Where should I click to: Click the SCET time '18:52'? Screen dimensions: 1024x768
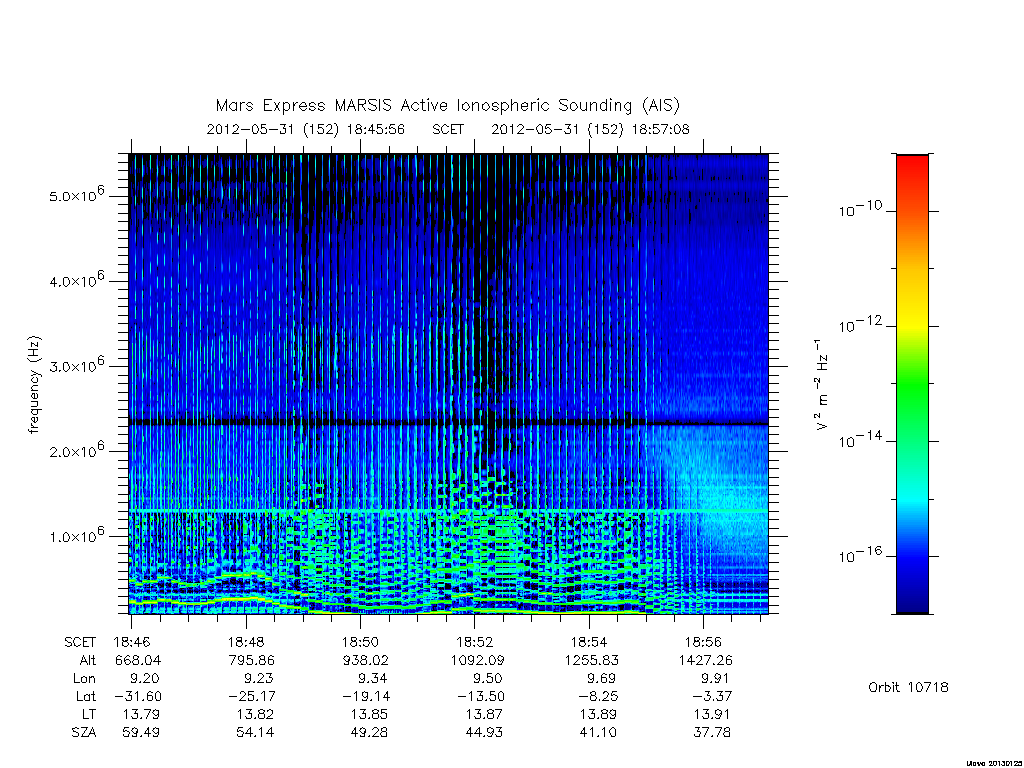[474, 642]
